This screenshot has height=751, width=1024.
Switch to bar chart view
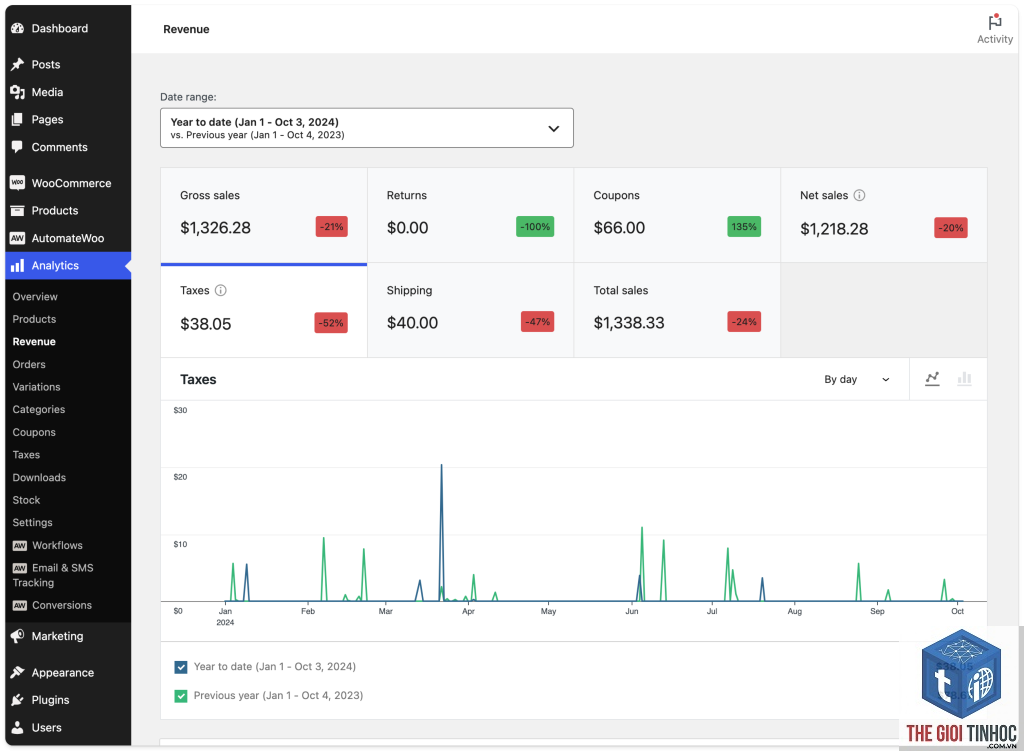click(x=964, y=379)
